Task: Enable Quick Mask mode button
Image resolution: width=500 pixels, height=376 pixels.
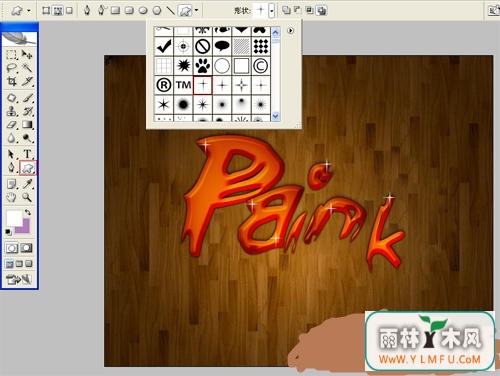Action: (27, 248)
